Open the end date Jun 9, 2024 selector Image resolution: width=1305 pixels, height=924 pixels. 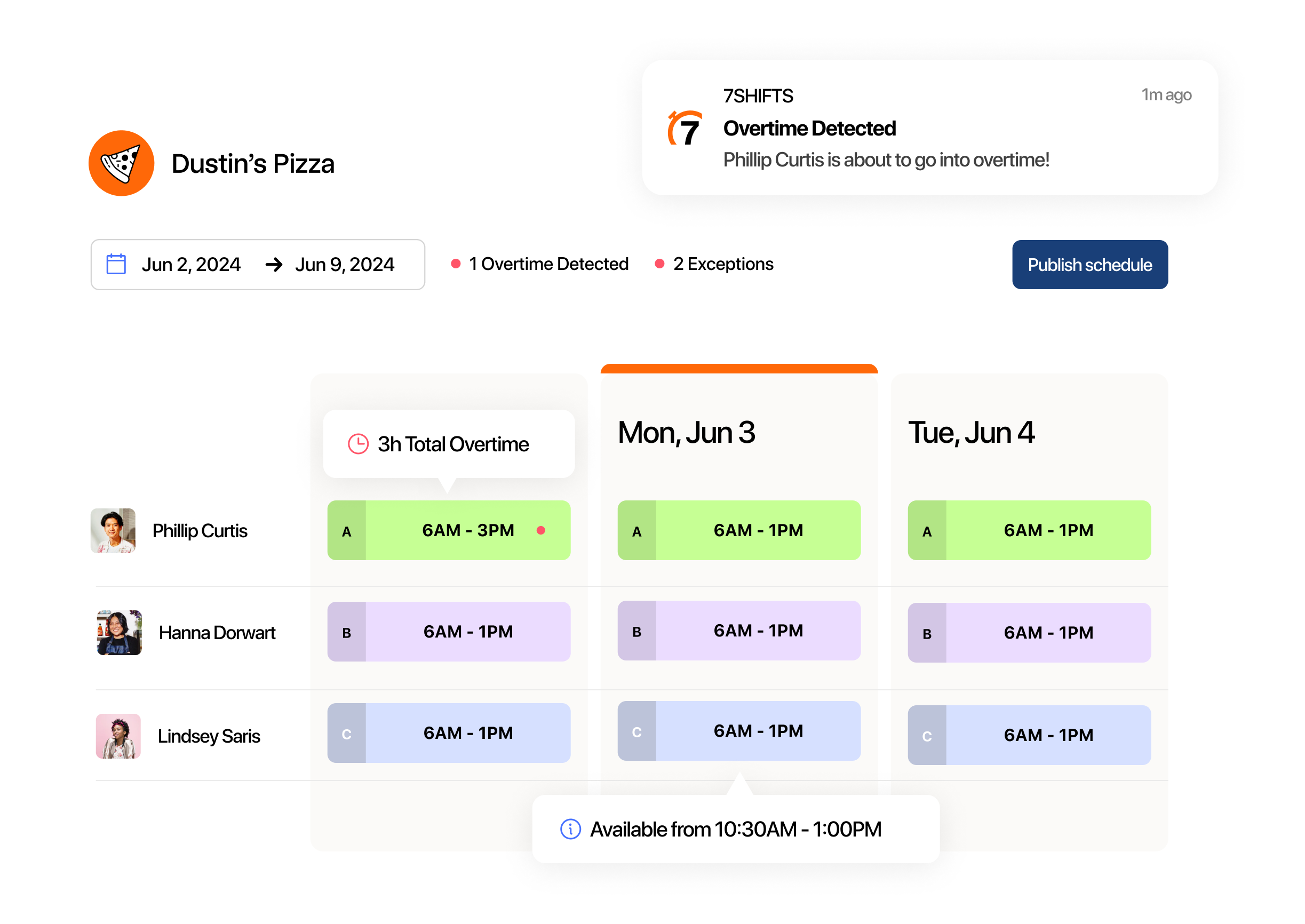[x=344, y=264]
